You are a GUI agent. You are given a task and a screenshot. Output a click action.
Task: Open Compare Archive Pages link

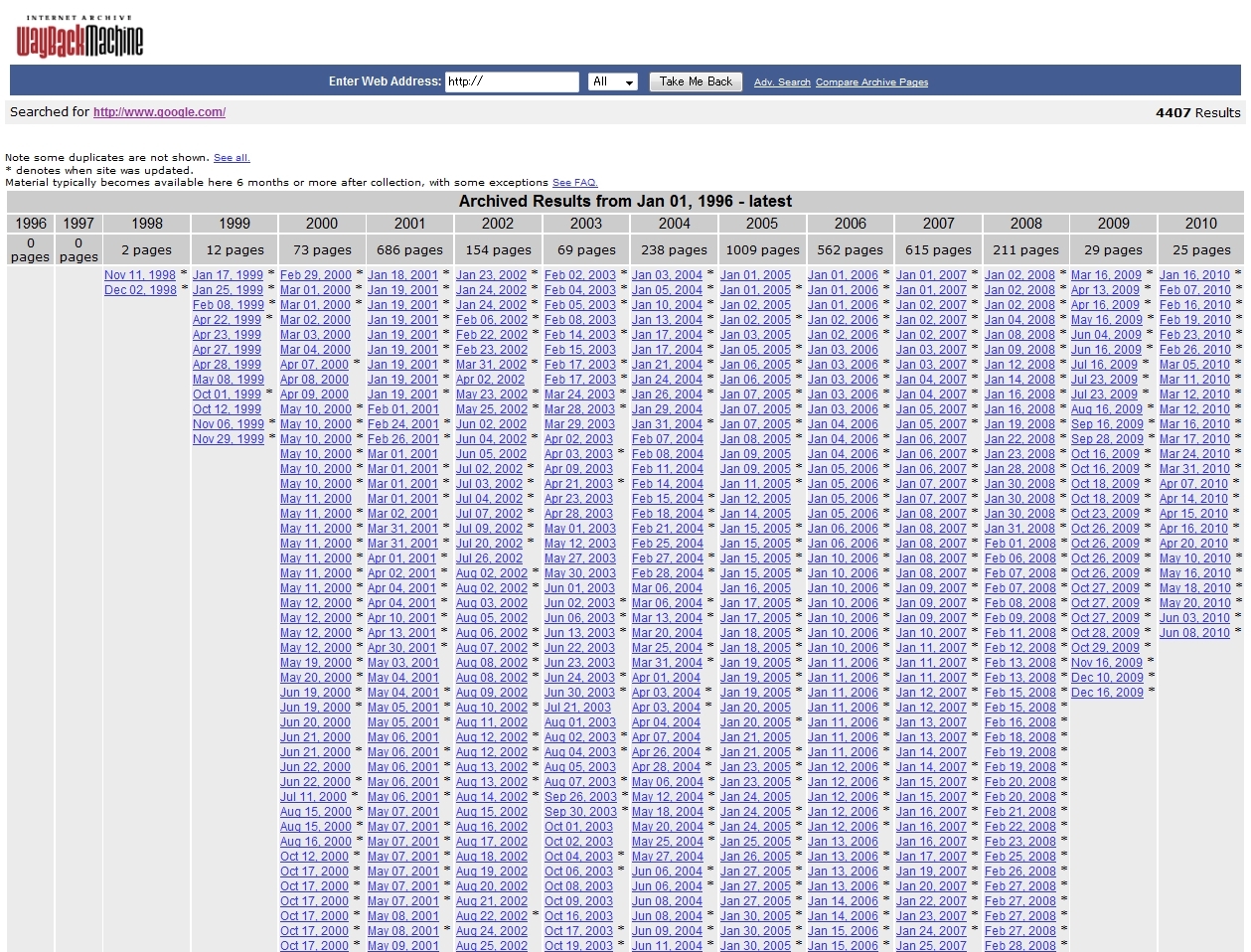pyautogui.click(x=871, y=82)
